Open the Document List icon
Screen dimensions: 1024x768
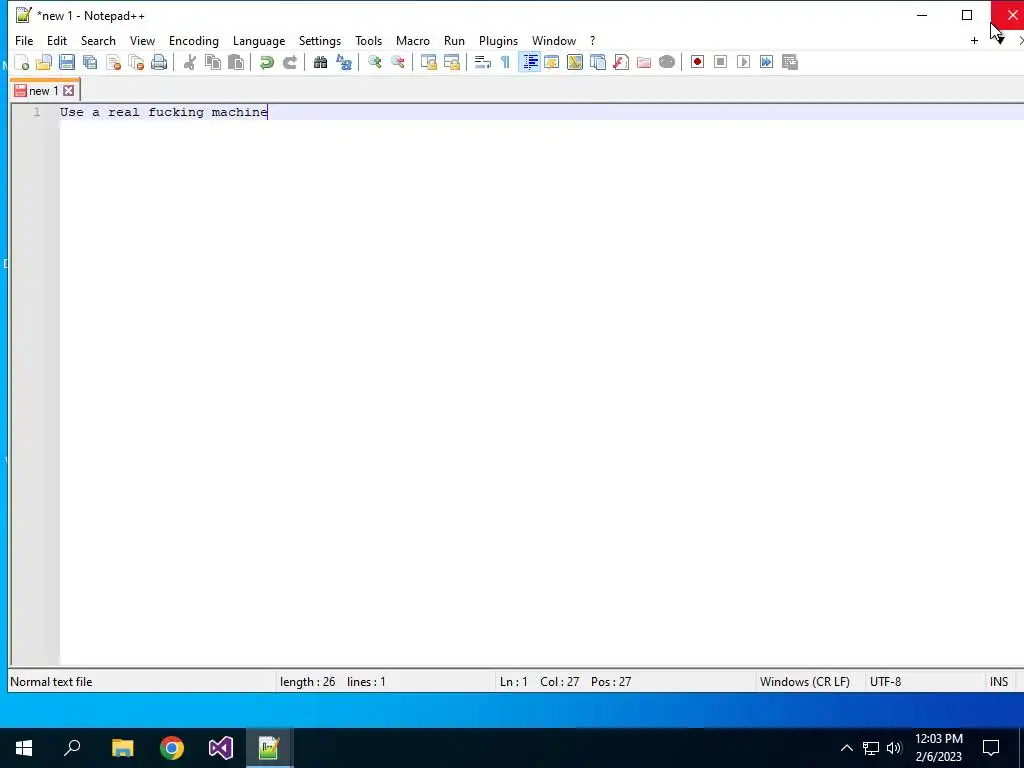(598, 62)
